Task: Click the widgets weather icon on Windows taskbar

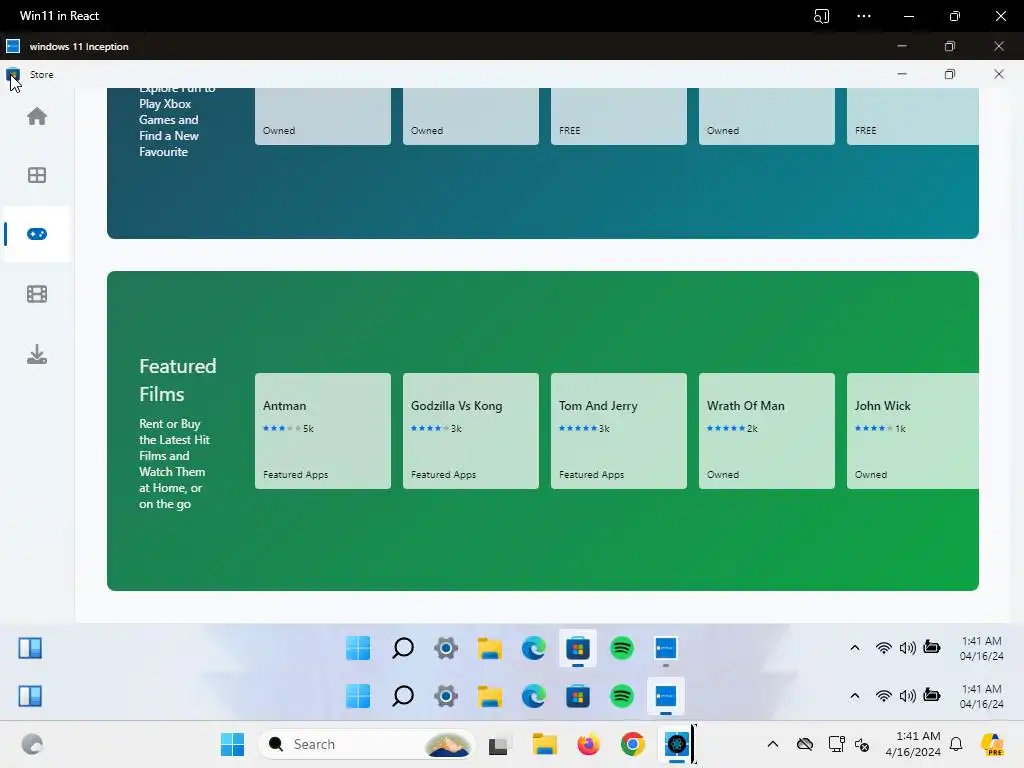Action: pos(32,744)
